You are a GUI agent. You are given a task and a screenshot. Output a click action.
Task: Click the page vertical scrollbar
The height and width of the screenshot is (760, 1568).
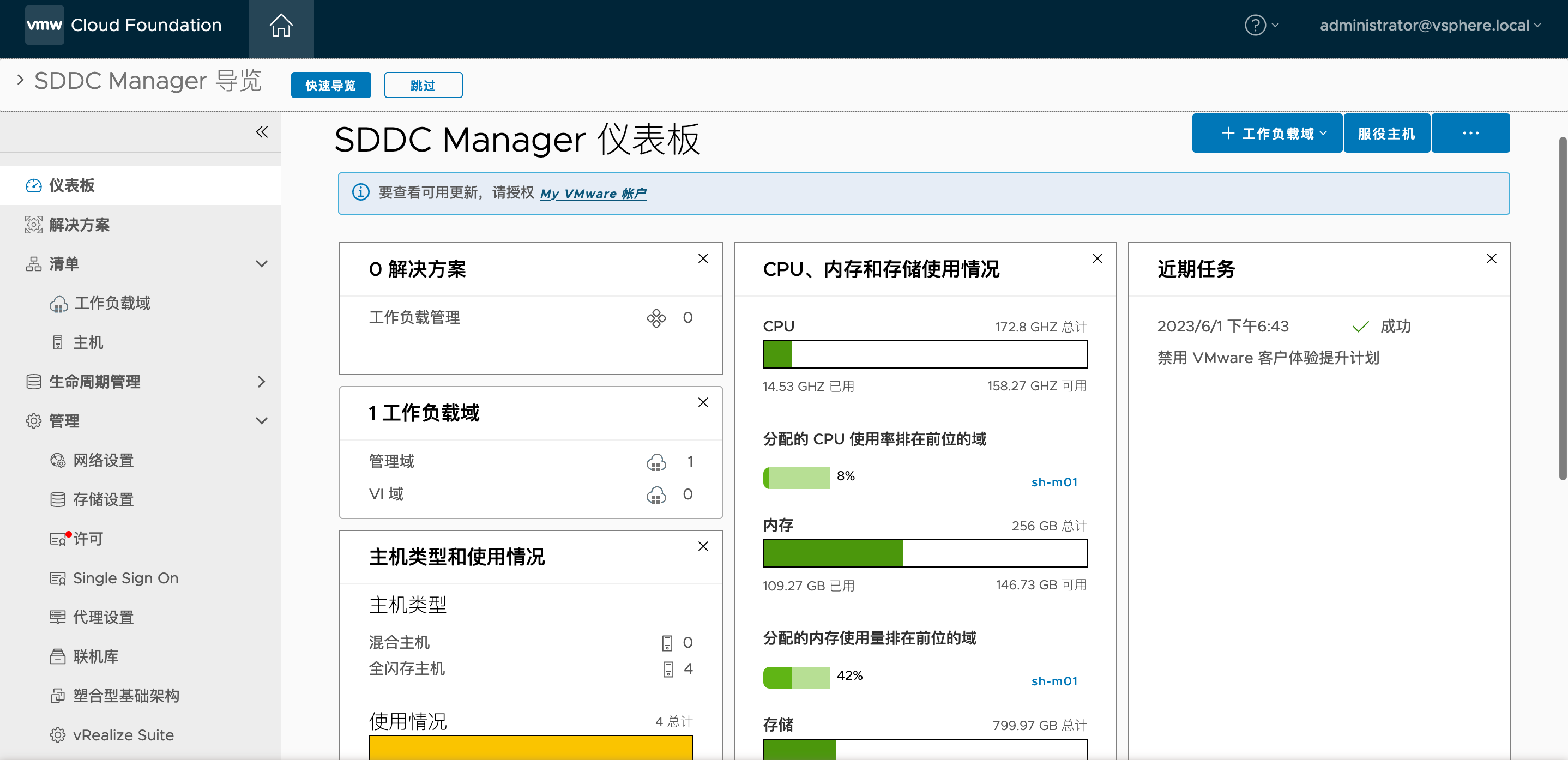(x=1562, y=309)
